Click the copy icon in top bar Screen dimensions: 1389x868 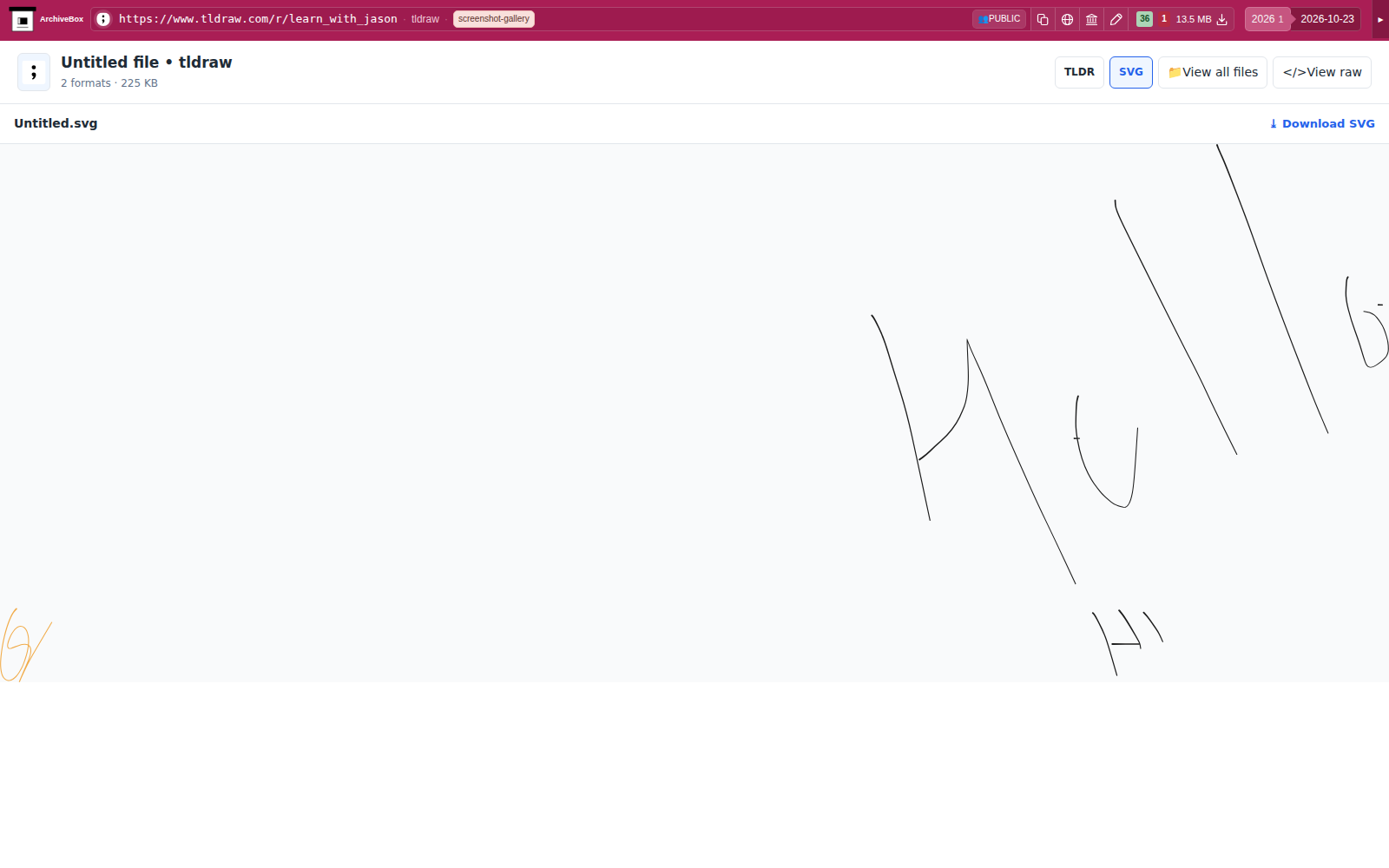1043,19
